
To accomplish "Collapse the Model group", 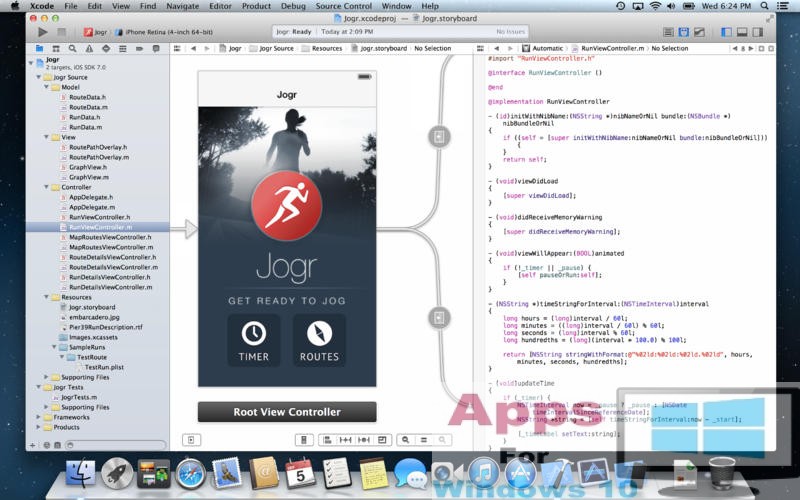I will 46,87.
